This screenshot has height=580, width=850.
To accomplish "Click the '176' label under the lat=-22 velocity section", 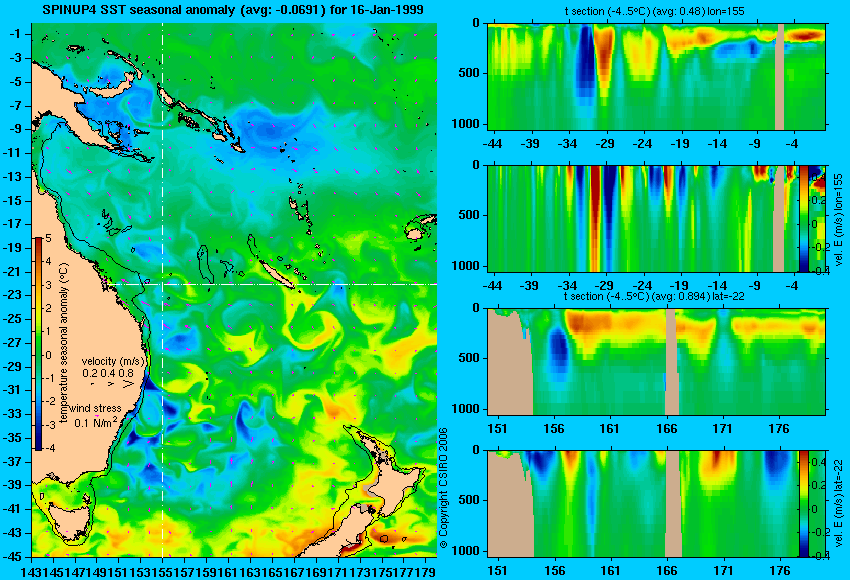I will [780, 571].
